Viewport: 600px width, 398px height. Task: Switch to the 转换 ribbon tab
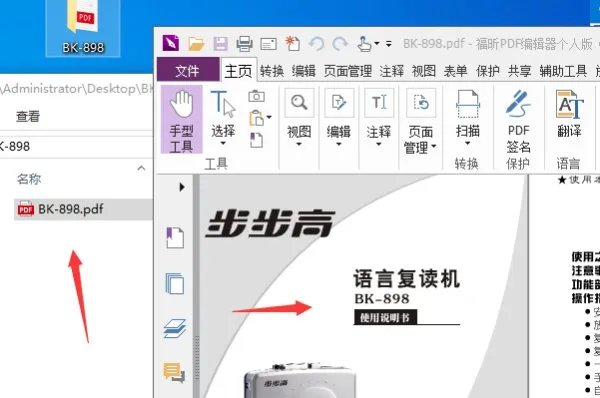[272, 71]
